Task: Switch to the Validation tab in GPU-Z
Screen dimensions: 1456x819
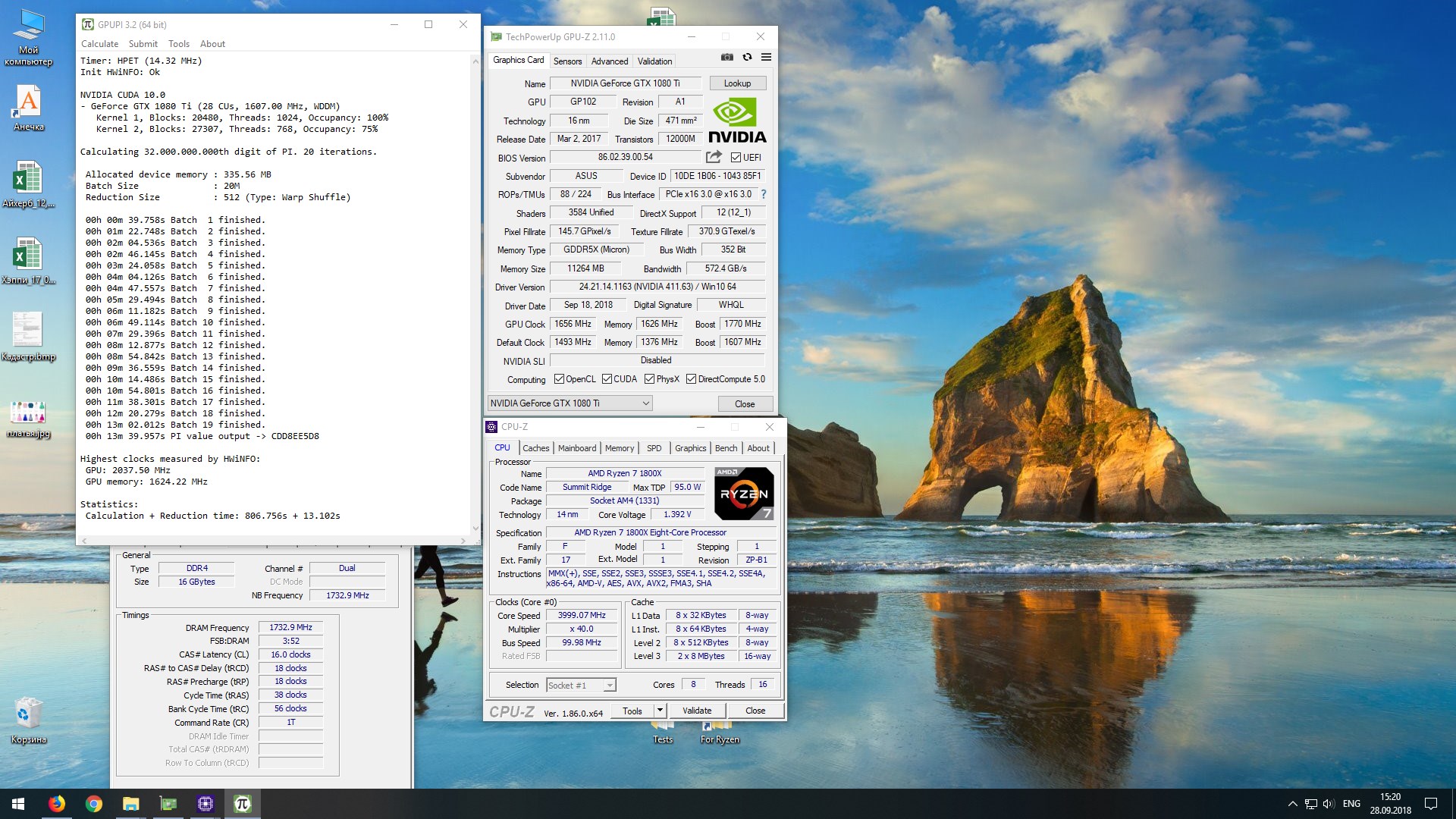Action: [654, 61]
